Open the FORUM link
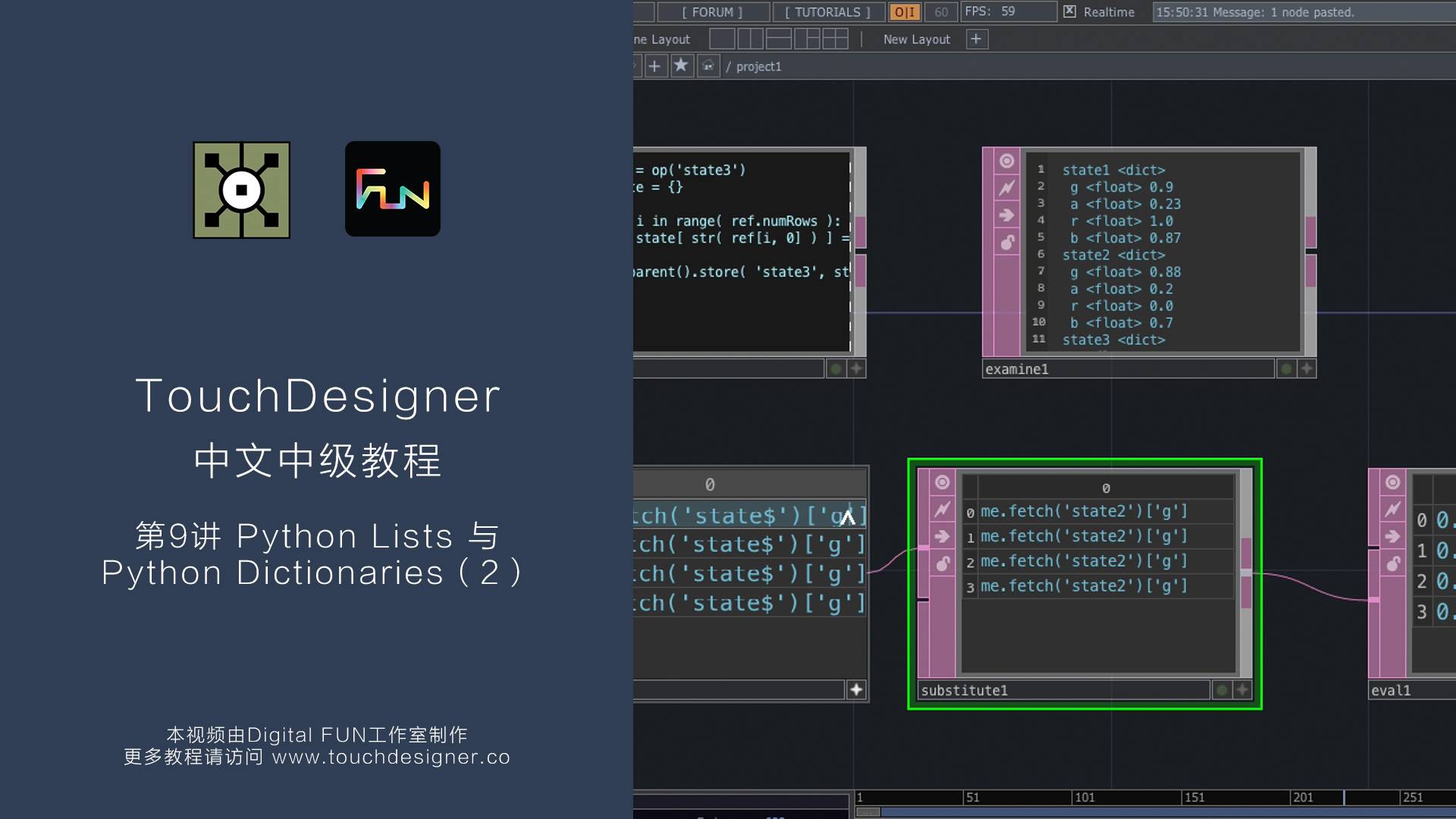1456x819 pixels. click(712, 12)
